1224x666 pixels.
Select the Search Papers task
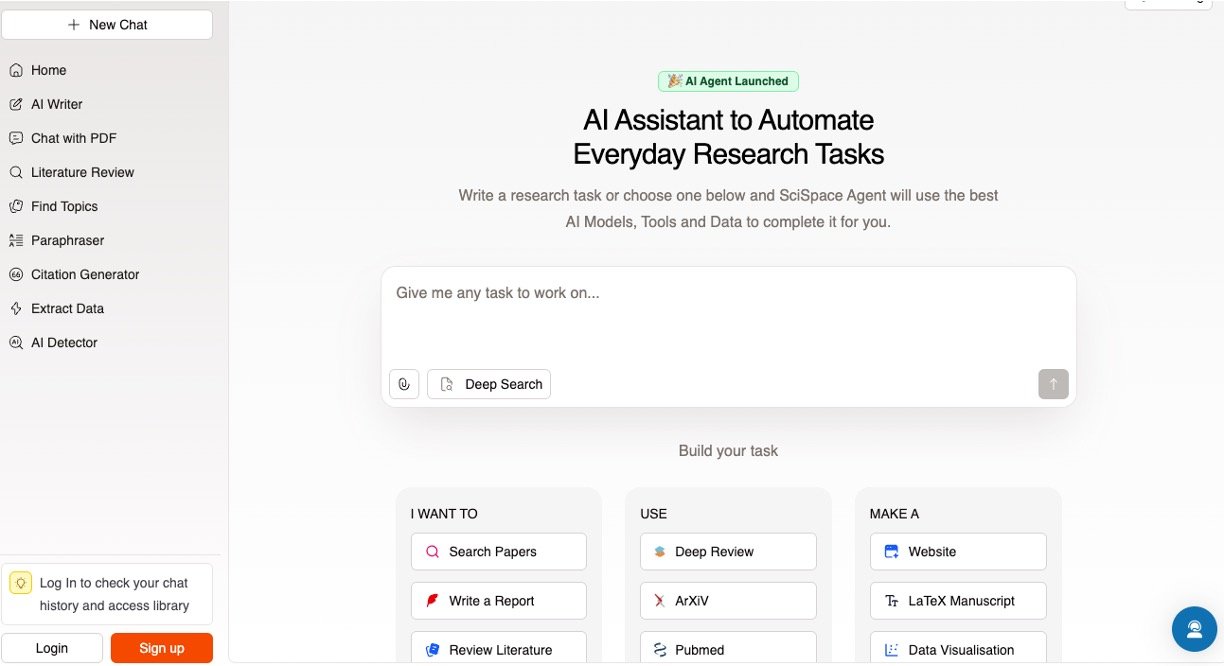point(499,551)
